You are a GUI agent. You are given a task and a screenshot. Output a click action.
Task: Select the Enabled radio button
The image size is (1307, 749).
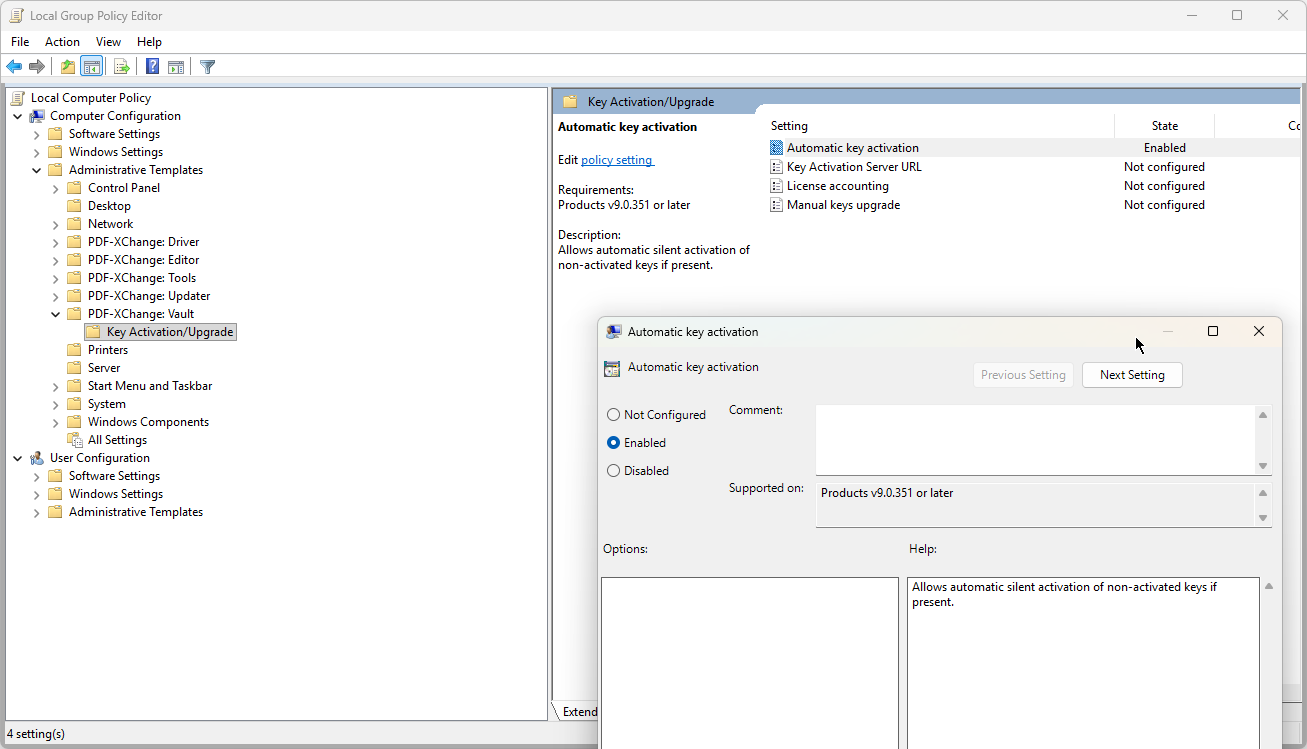point(614,443)
